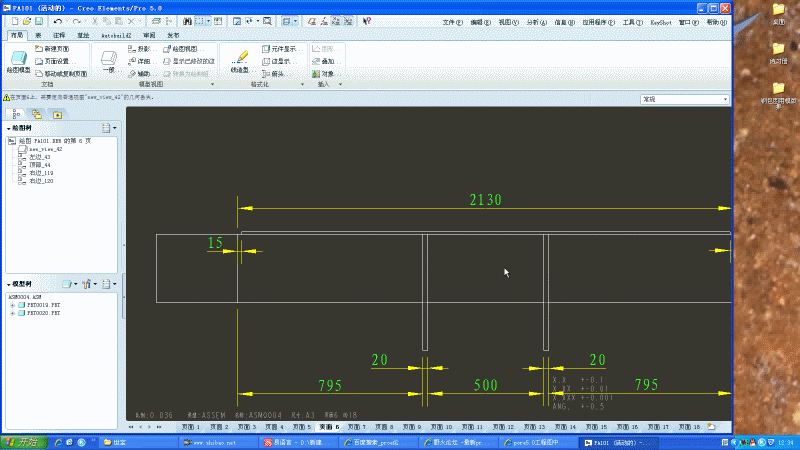Expand the 插入 ribbon group arrow
This screenshot has height=450, width=800.
[340, 85]
